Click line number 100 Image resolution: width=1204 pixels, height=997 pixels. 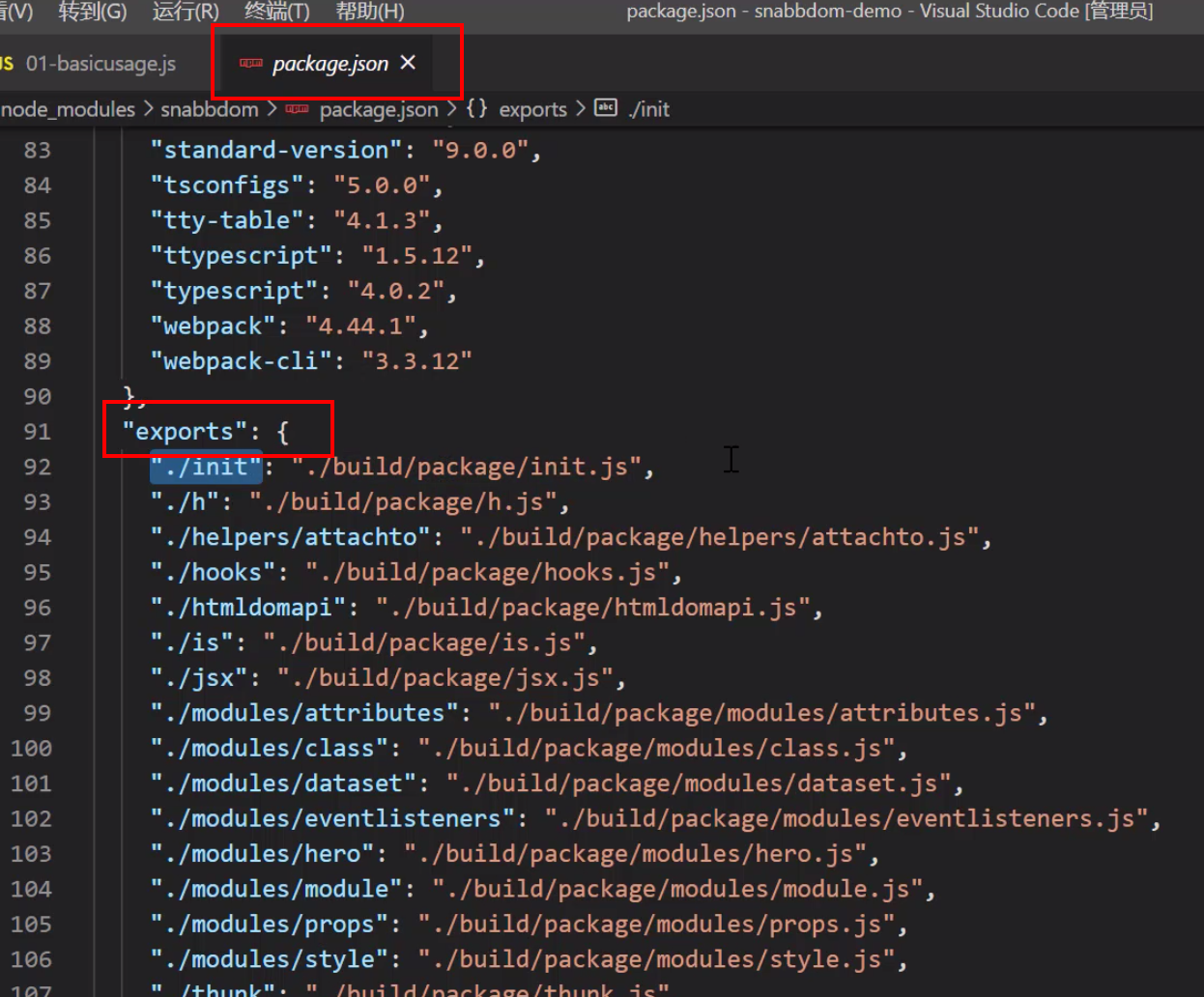point(31,749)
